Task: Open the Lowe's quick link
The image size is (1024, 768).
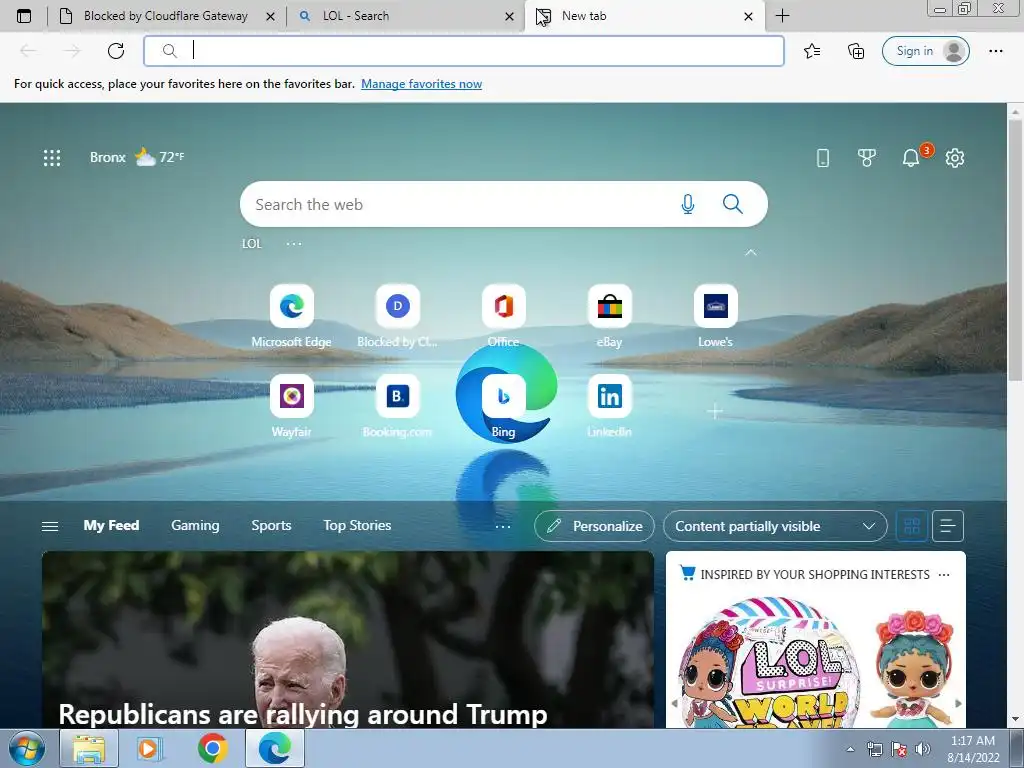Action: coord(715,315)
